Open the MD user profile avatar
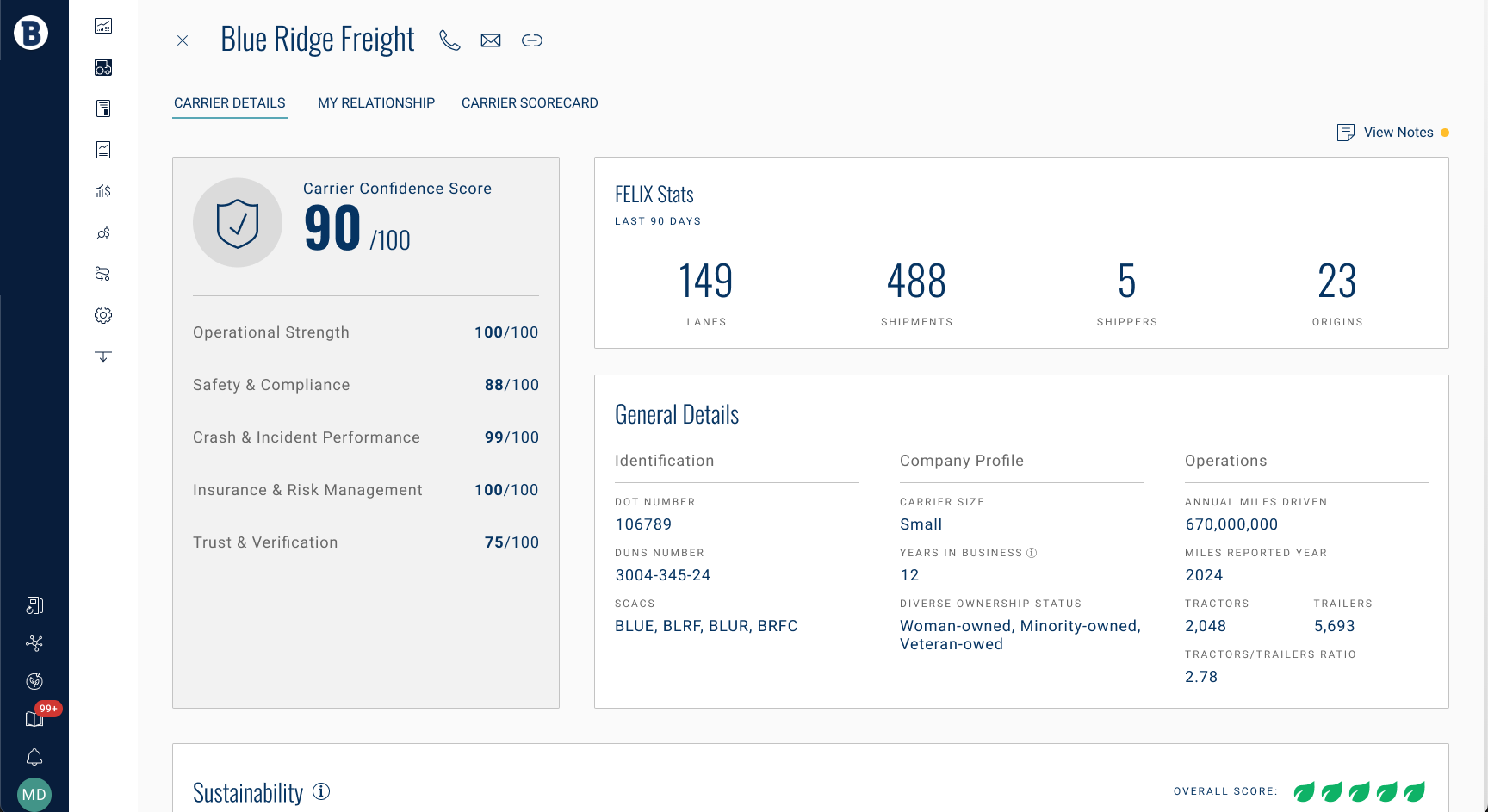The width and height of the screenshot is (1488, 812). click(x=34, y=795)
